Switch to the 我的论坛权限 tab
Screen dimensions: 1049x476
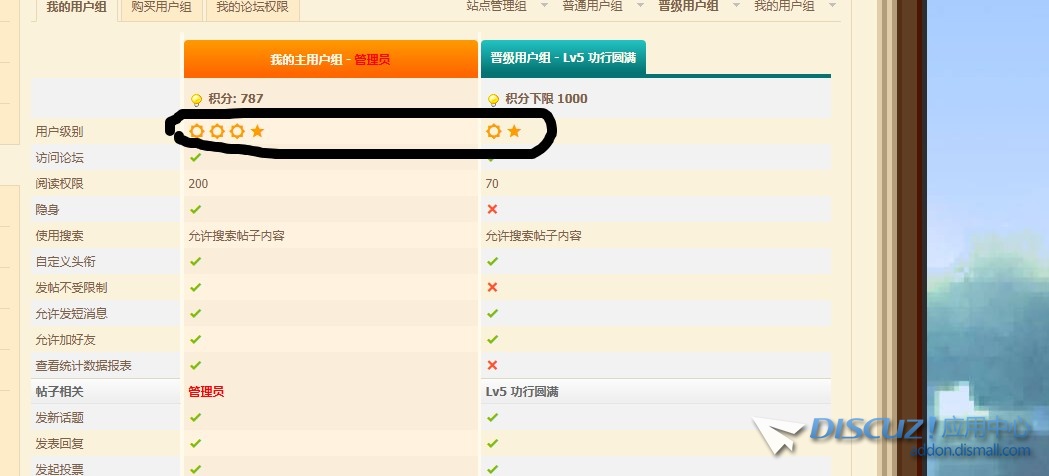[252, 7]
